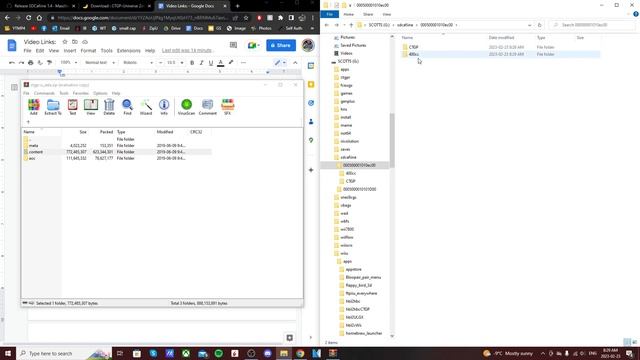640x360 pixels.
Task: Open zoom level dropdown in Docs
Action: (x=69, y=63)
